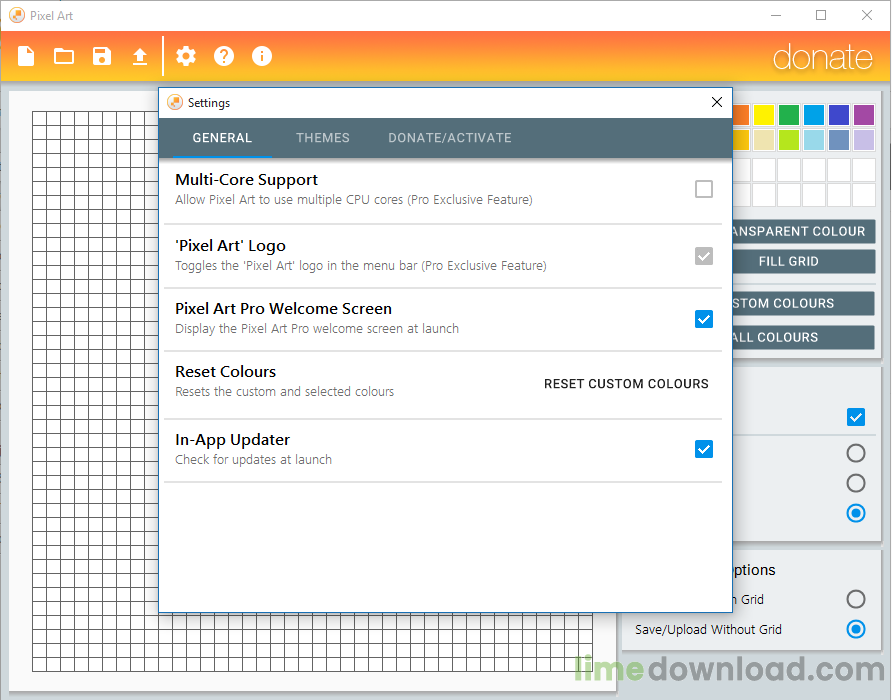Click the upload arrow icon

(140, 56)
